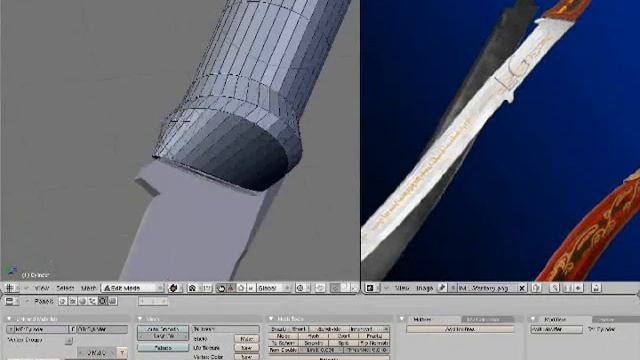Click the Smooth button in Mesh Tools

point(313,343)
